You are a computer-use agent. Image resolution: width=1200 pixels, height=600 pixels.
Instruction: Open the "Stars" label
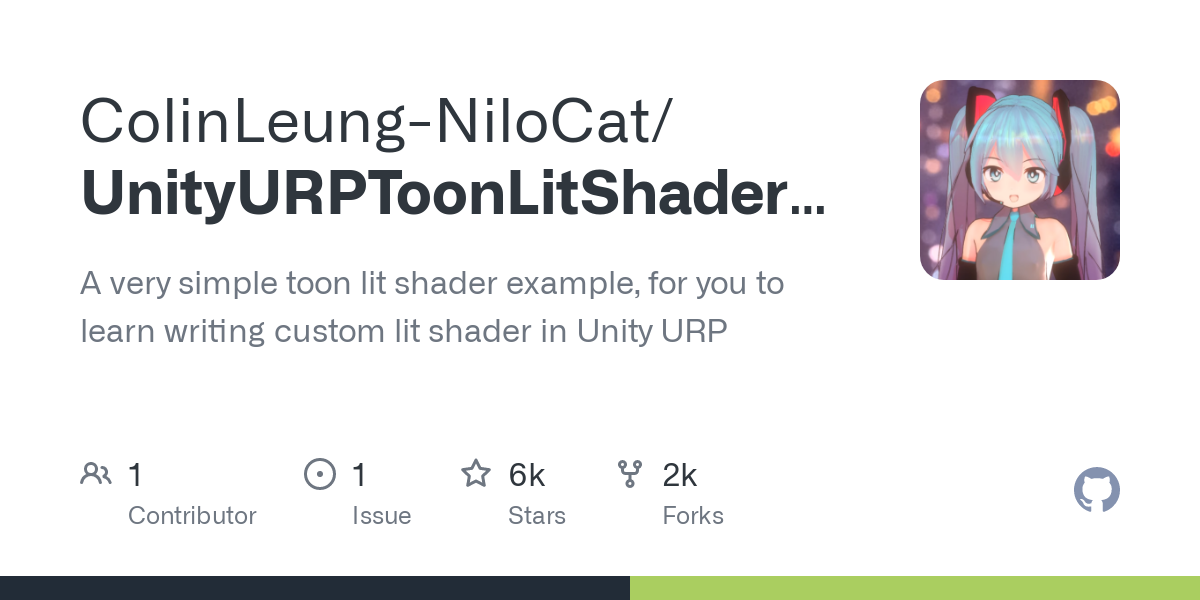tap(537, 516)
